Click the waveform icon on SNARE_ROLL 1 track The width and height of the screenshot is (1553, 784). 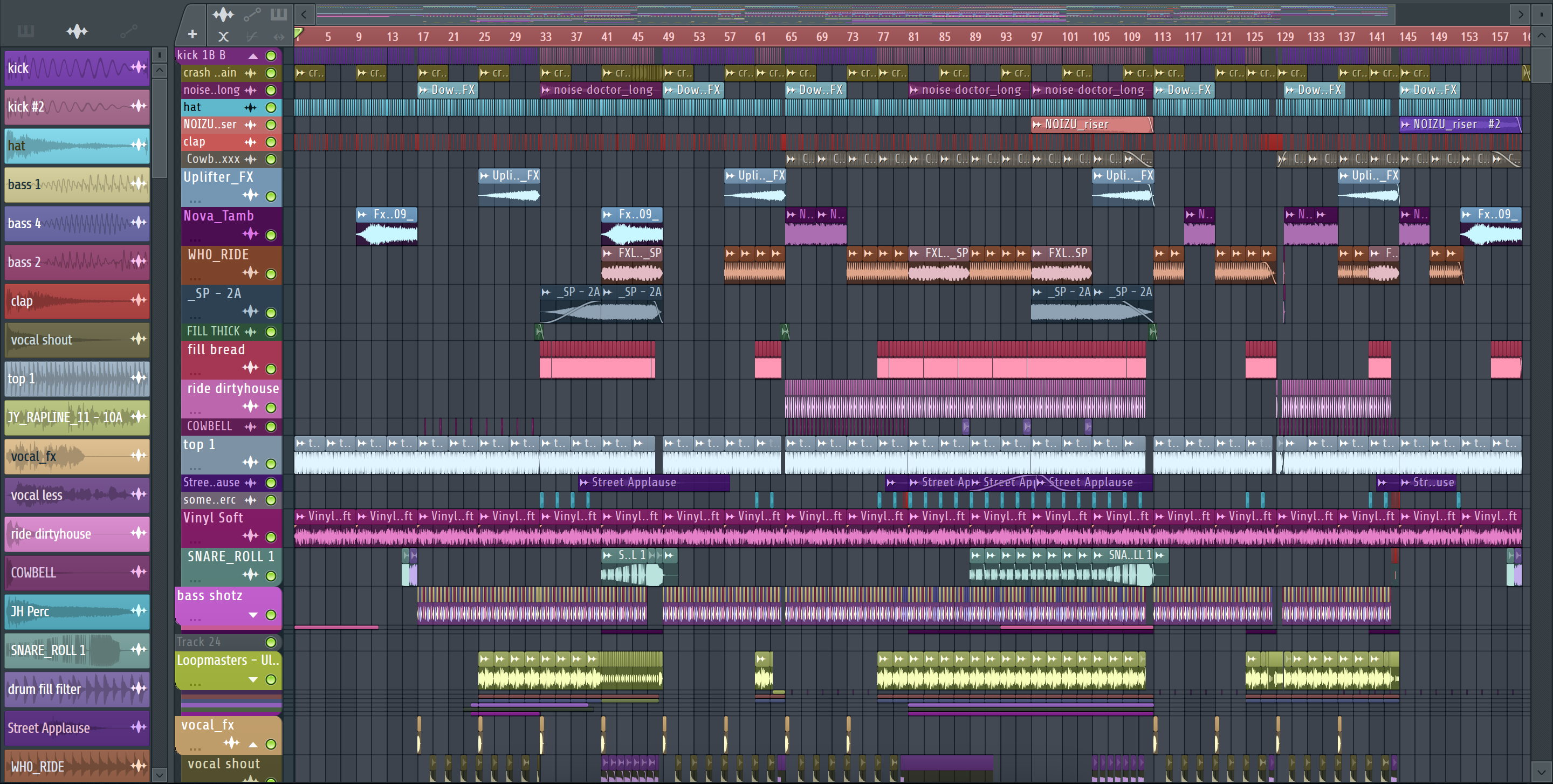pyautogui.click(x=250, y=575)
